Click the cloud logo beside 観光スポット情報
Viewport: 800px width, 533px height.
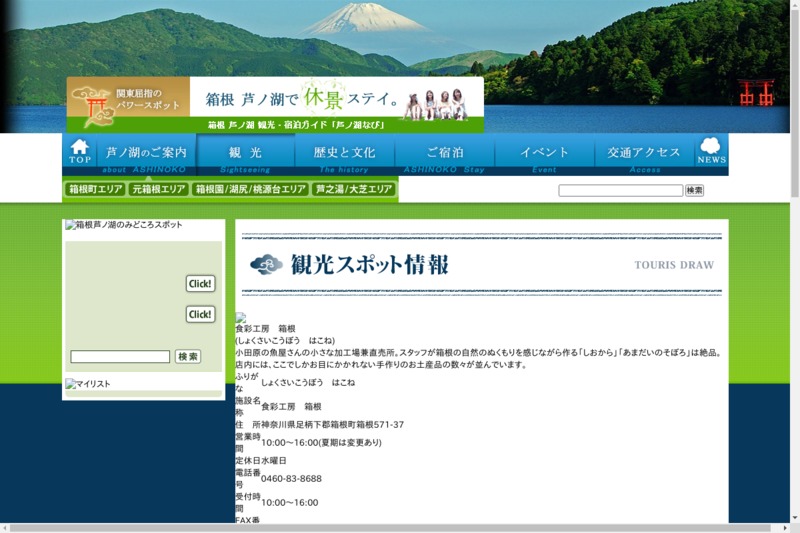tap(266, 264)
